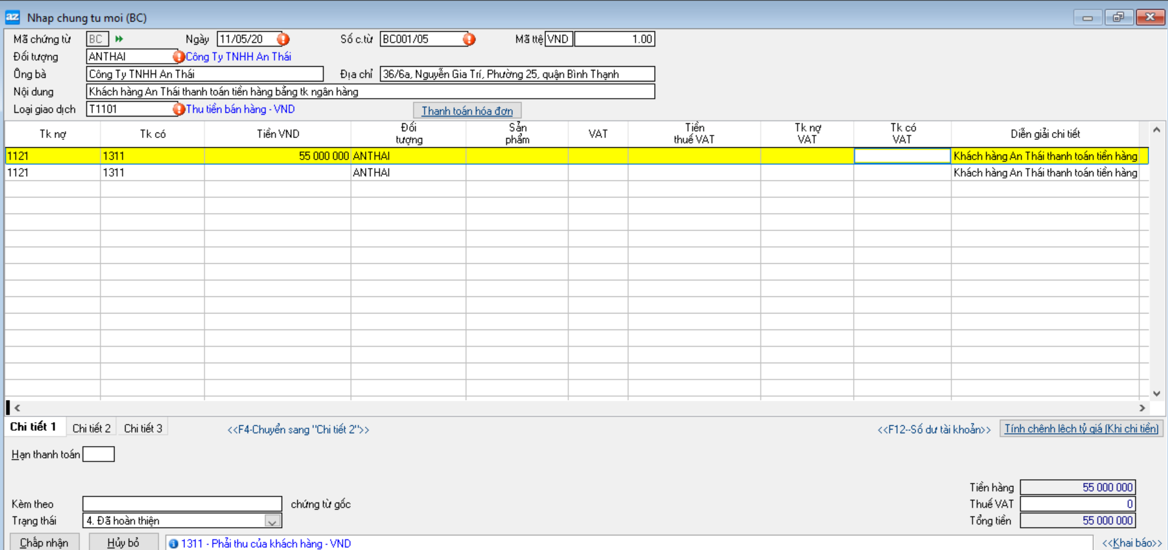Screen dimensions: 1168x550
Task: Open the Chi tiết 3 tab
Action: click(143, 428)
